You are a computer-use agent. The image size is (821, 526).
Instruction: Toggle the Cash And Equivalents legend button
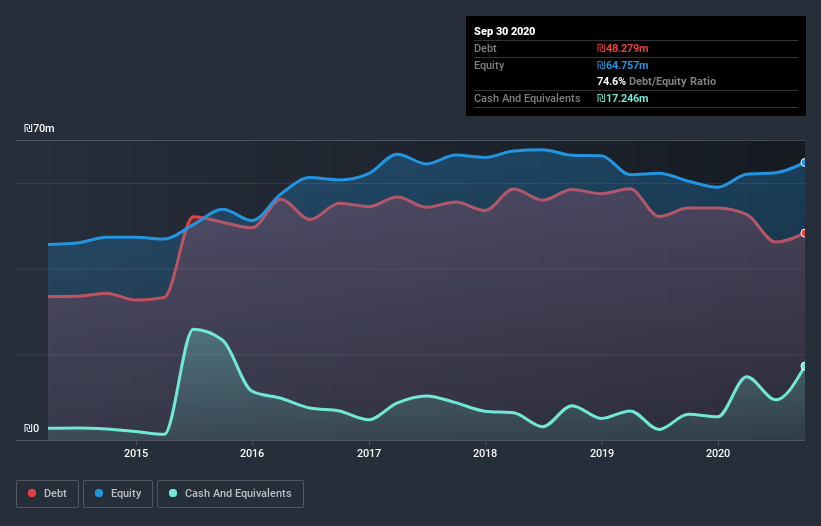click(230, 494)
